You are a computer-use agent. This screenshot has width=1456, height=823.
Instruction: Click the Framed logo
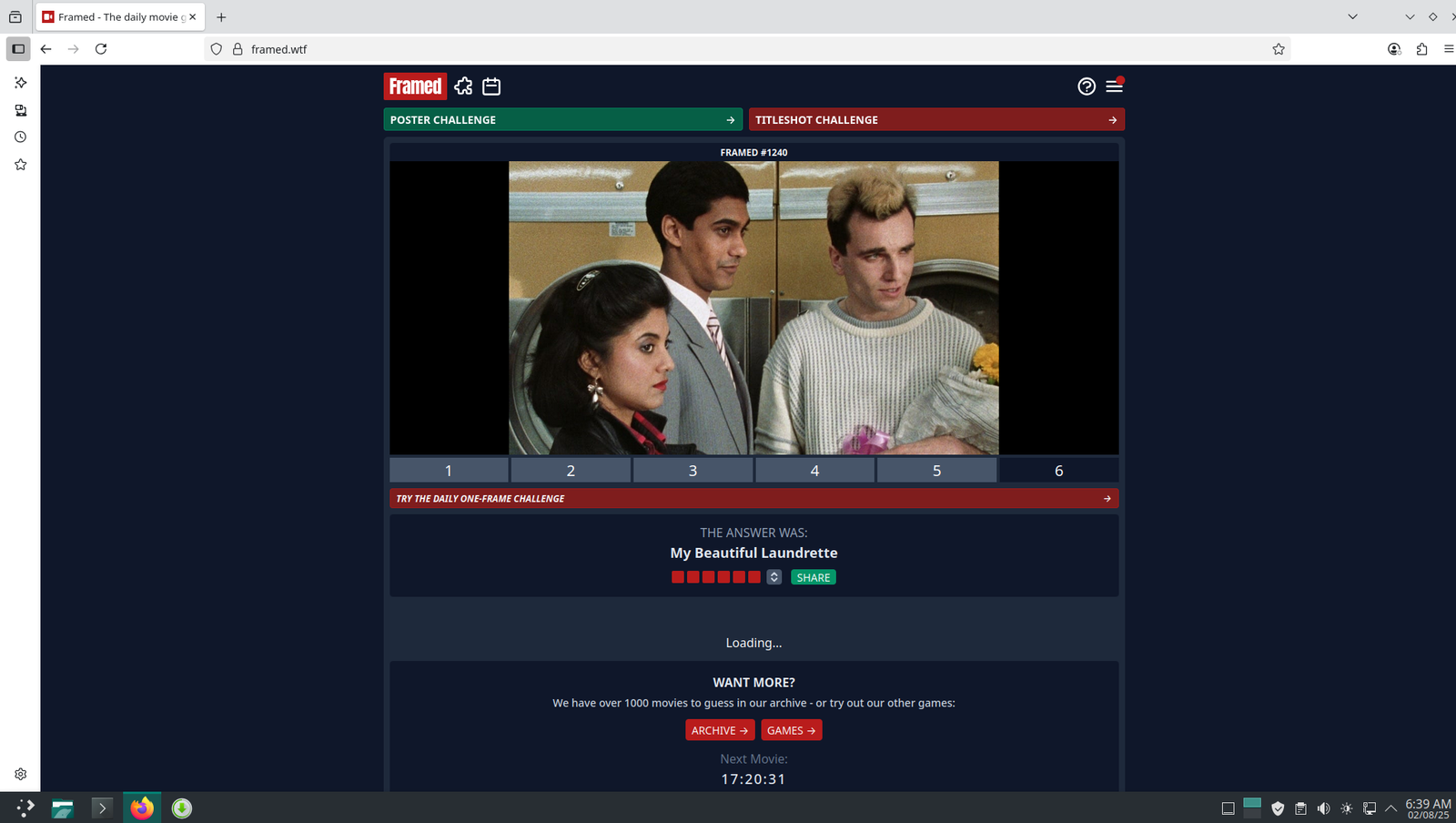(415, 86)
